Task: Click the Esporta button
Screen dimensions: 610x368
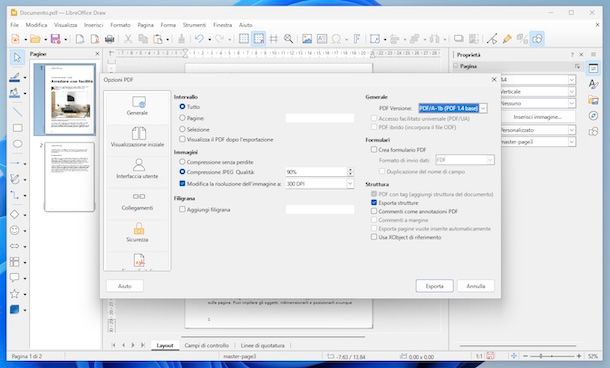Action: click(x=435, y=286)
